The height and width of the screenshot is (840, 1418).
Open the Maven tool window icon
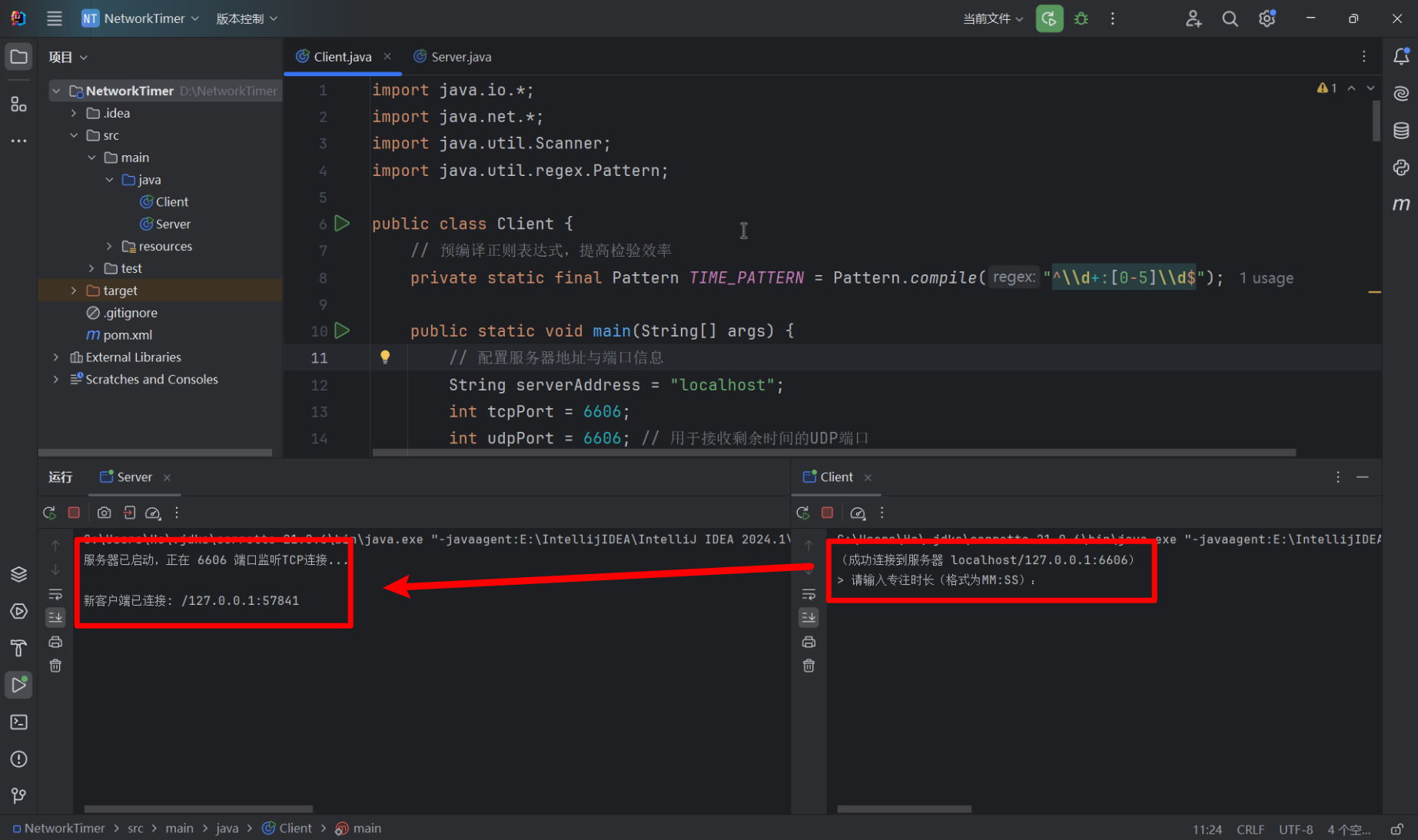click(x=1401, y=204)
